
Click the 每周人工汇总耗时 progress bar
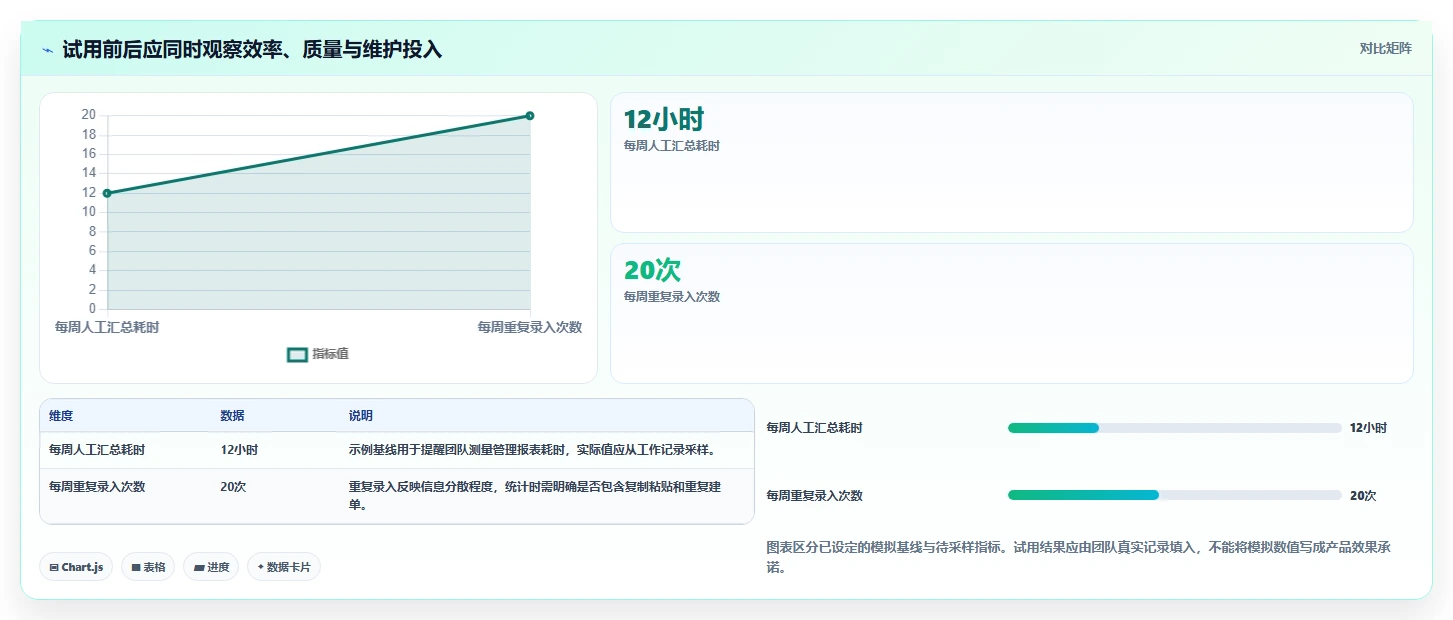point(1175,428)
